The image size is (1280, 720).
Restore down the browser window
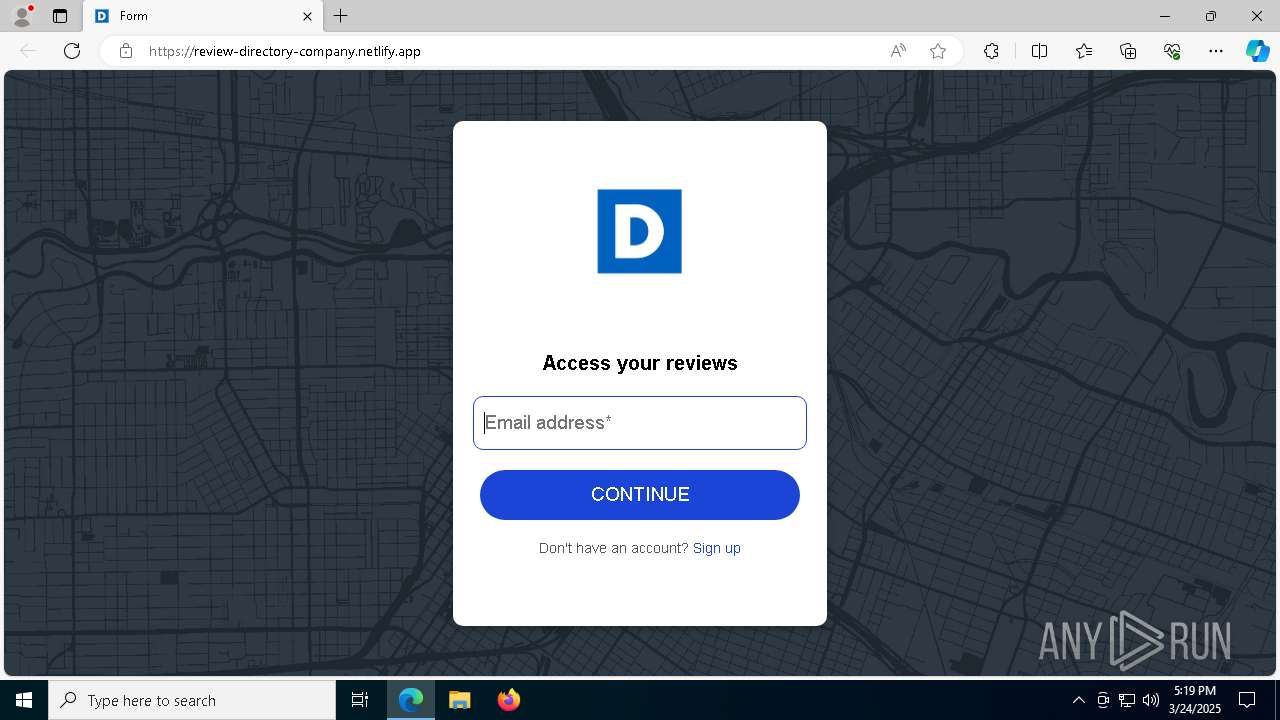[x=1211, y=16]
